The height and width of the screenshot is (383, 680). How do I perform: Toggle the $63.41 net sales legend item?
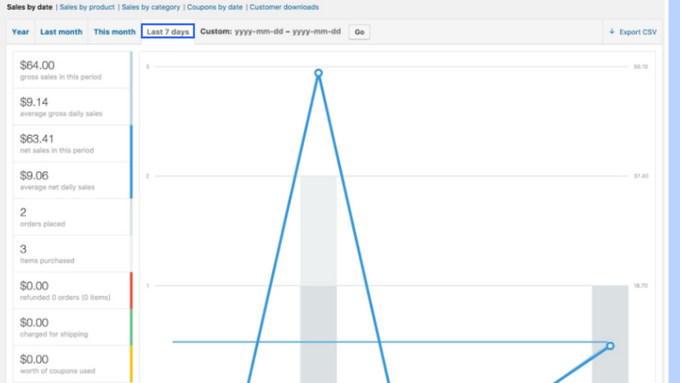72,144
